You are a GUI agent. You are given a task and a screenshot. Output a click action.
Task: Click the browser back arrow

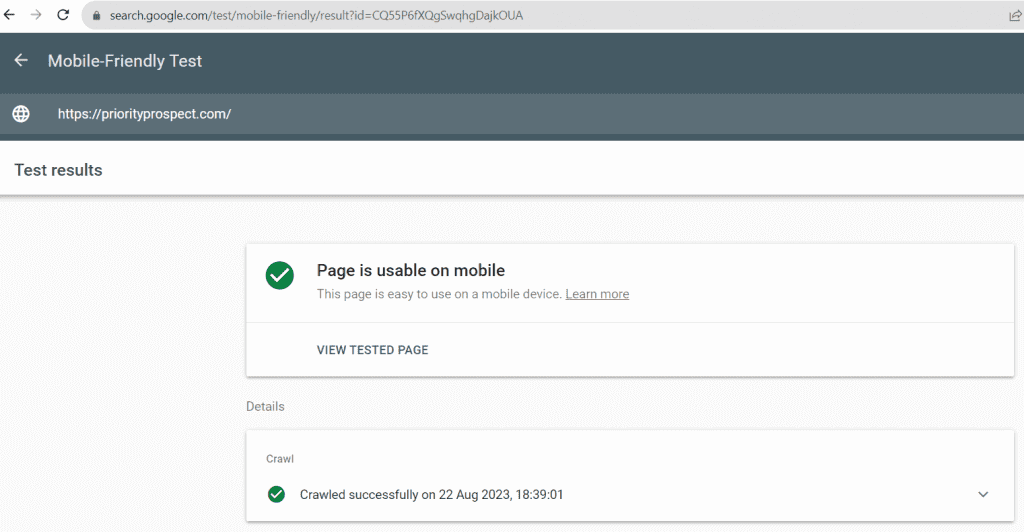[9, 14]
